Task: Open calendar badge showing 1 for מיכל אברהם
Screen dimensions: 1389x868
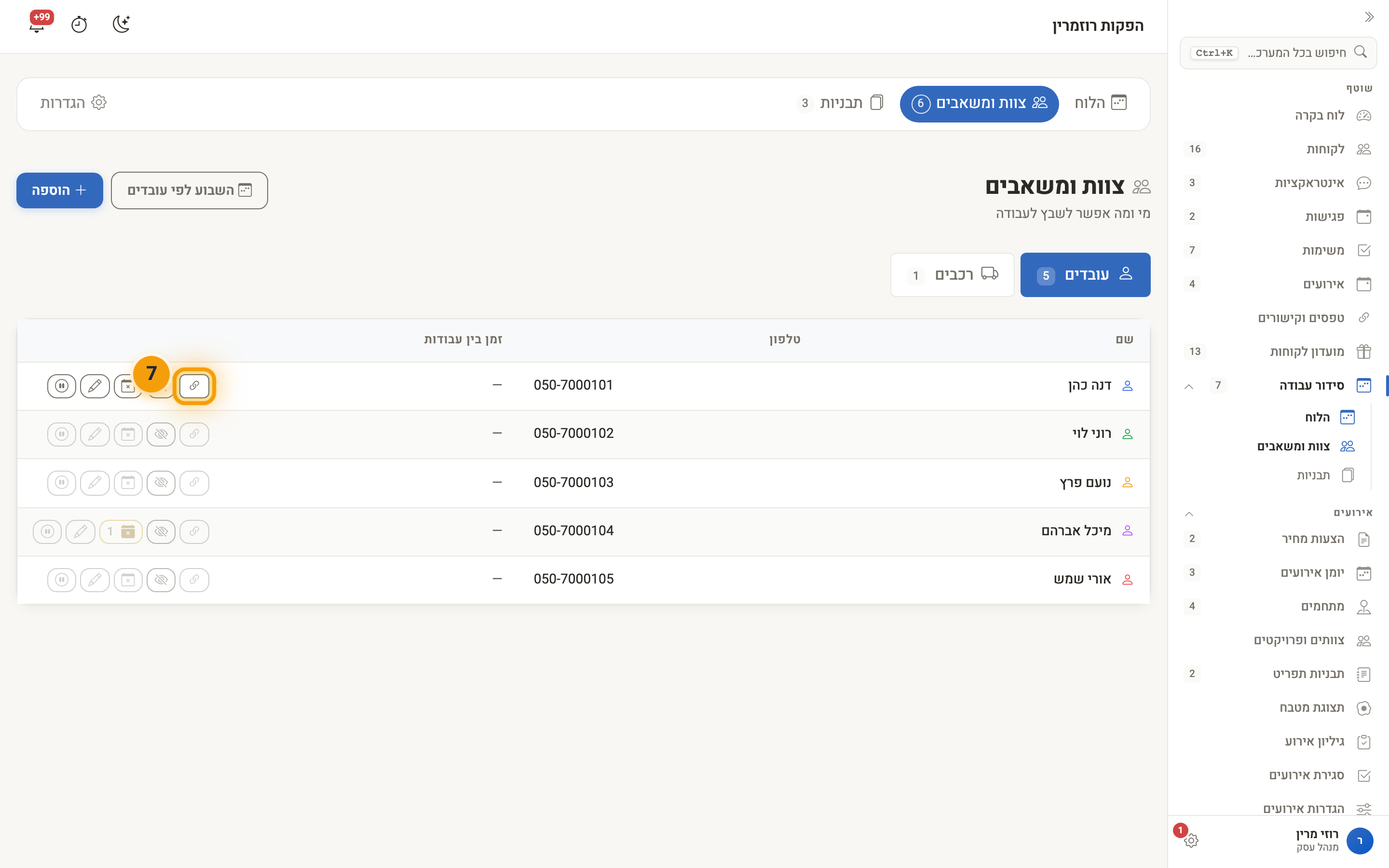Action: tap(121, 531)
